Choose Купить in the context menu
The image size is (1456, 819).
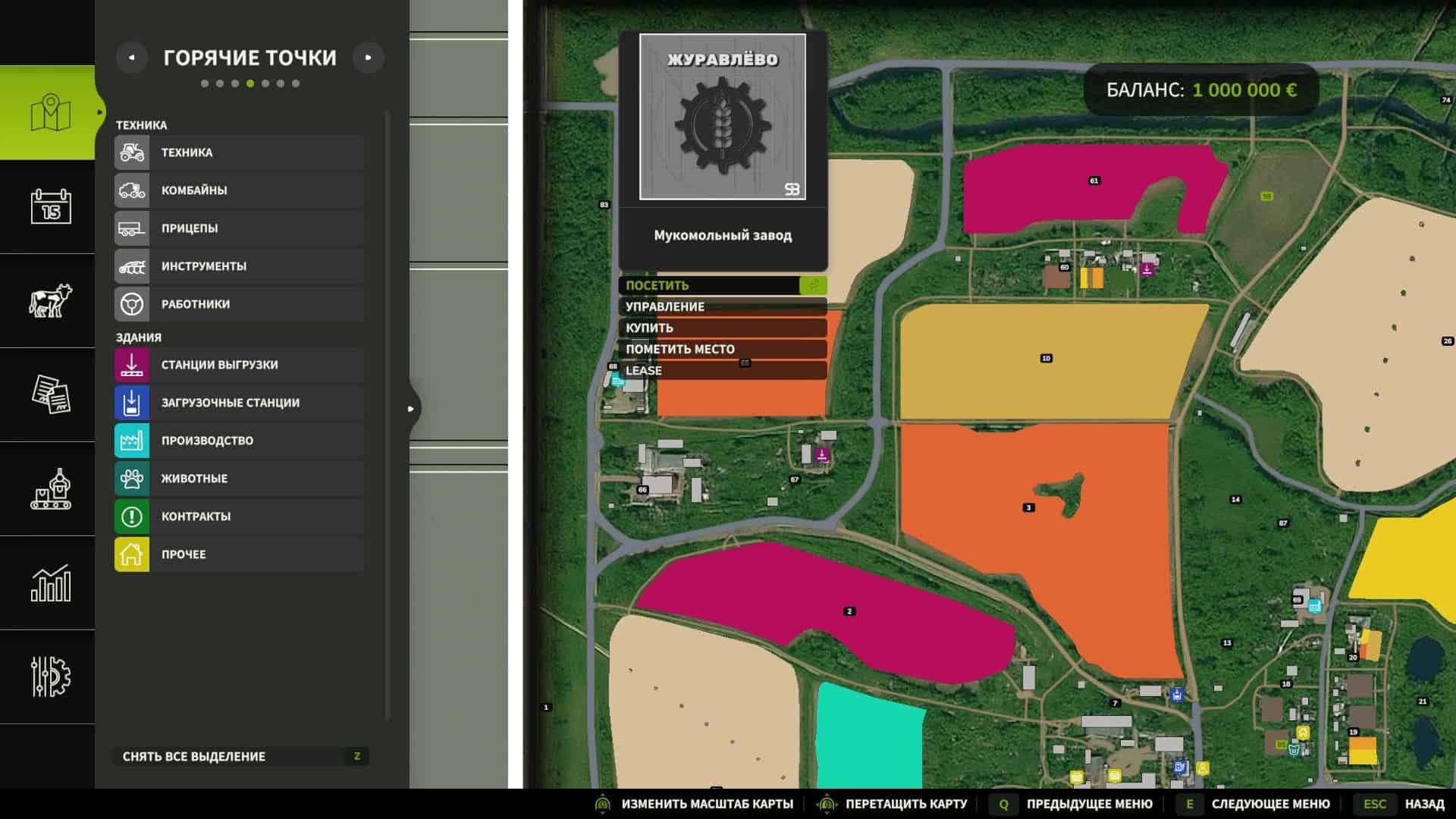(722, 328)
